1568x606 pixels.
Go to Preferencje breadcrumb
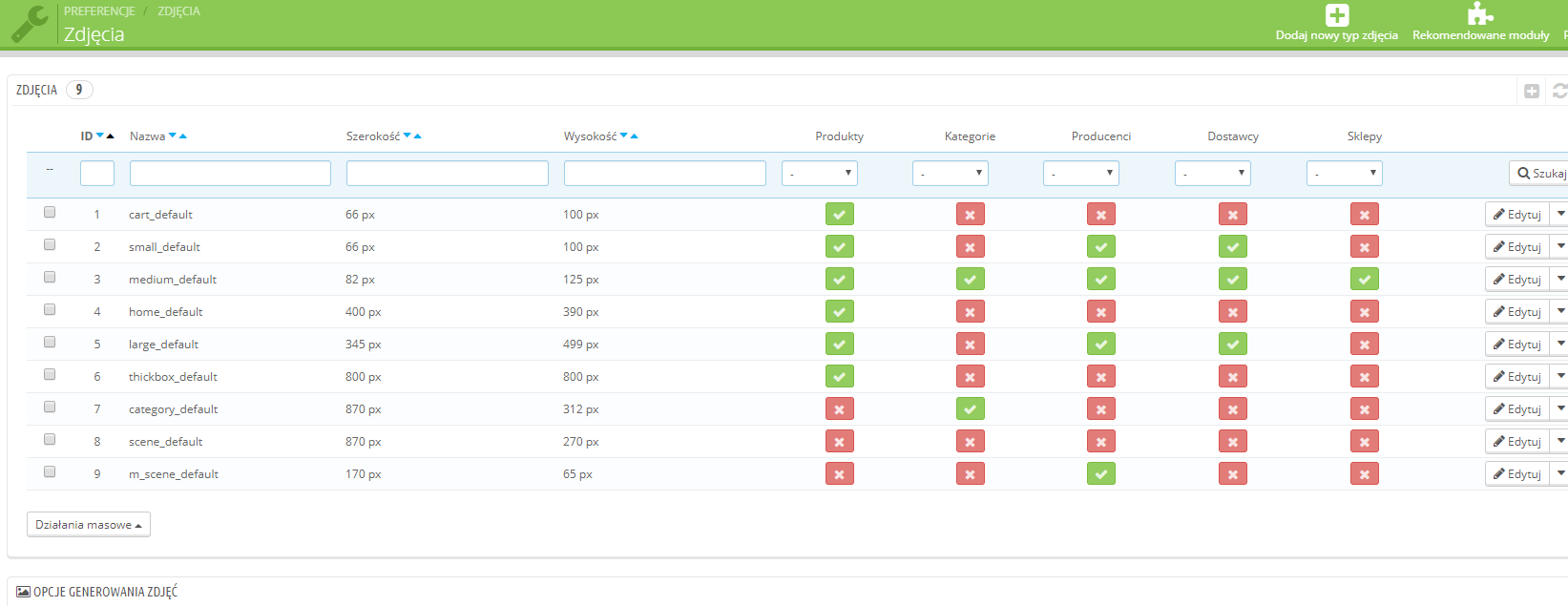(99, 11)
